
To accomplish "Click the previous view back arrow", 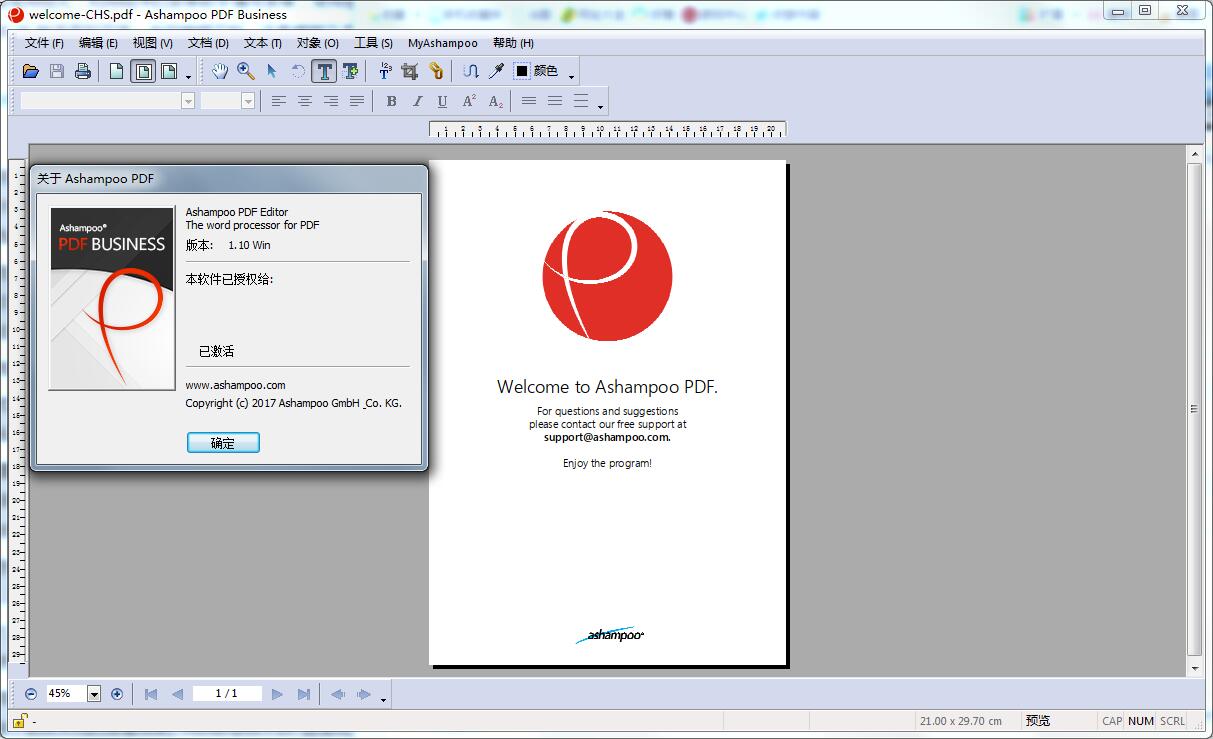I will (x=338, y=693).
